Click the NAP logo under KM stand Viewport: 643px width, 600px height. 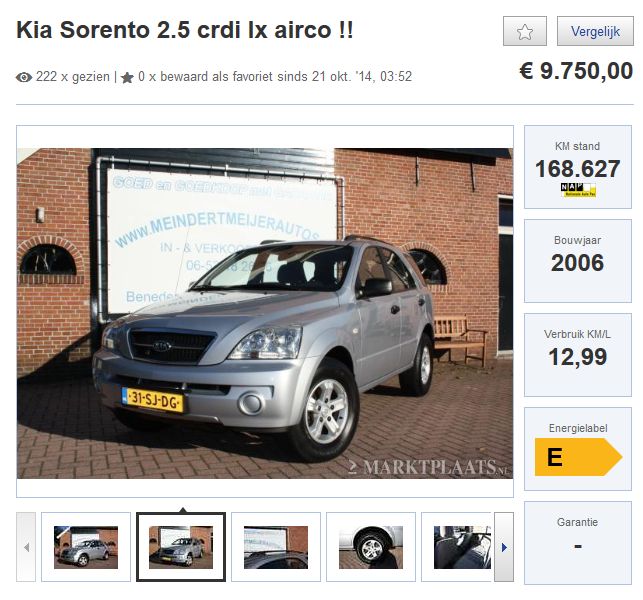578,190
